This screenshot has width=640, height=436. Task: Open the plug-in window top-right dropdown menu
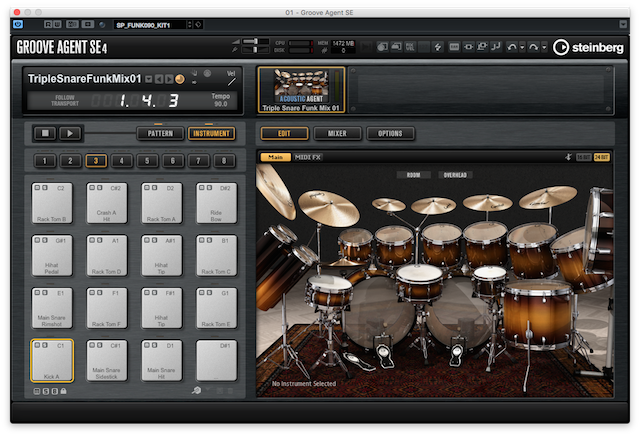(x=623, y=24)
